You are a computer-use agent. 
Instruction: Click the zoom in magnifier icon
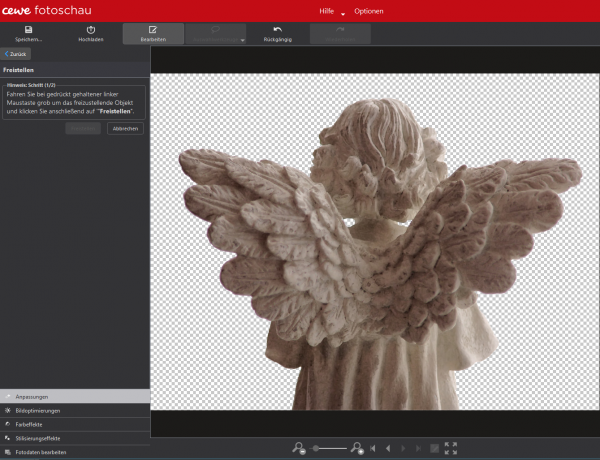click(x=359, y=449)
